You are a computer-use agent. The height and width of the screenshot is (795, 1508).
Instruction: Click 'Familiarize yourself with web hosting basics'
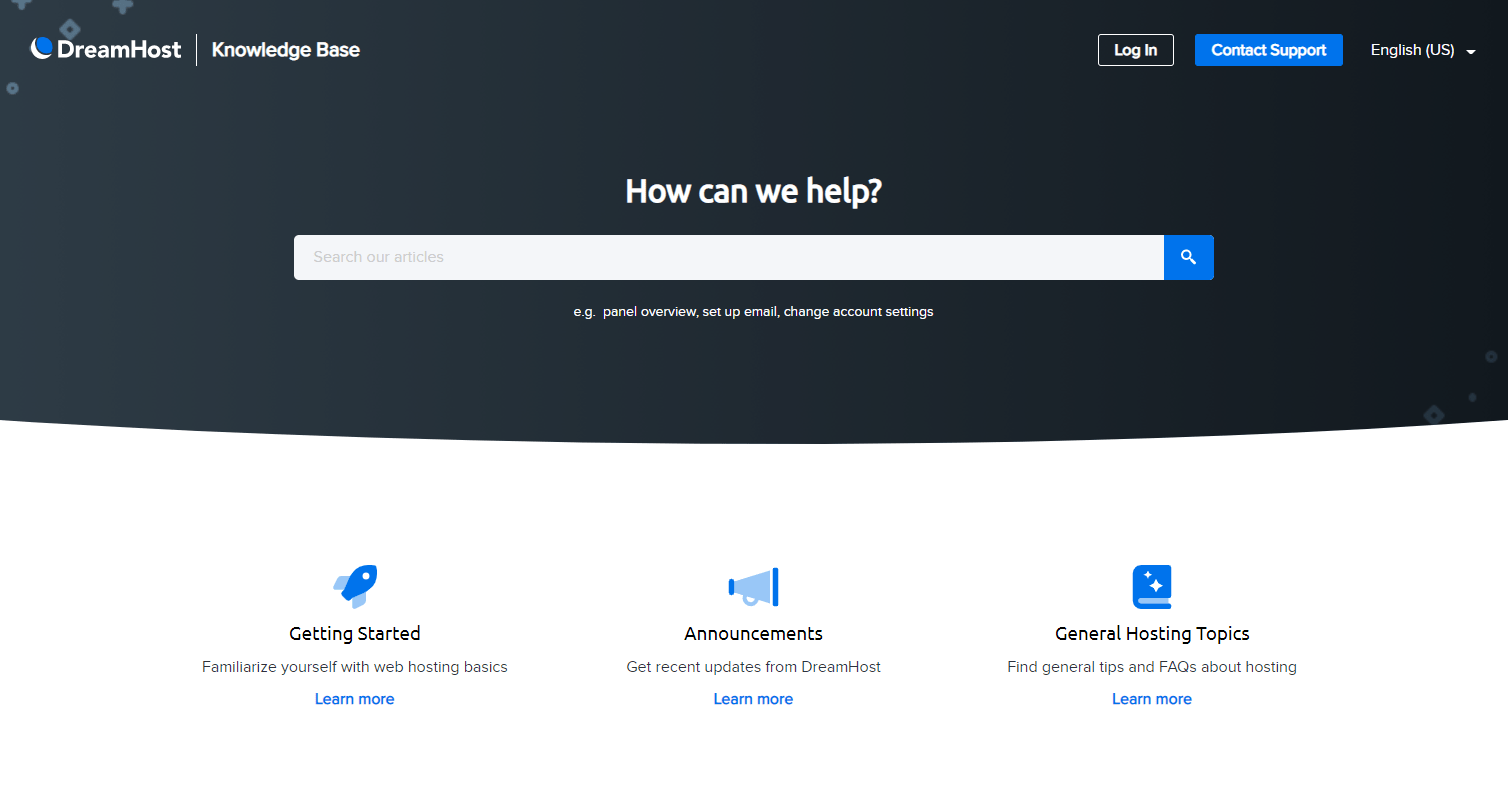pos(355,667)
